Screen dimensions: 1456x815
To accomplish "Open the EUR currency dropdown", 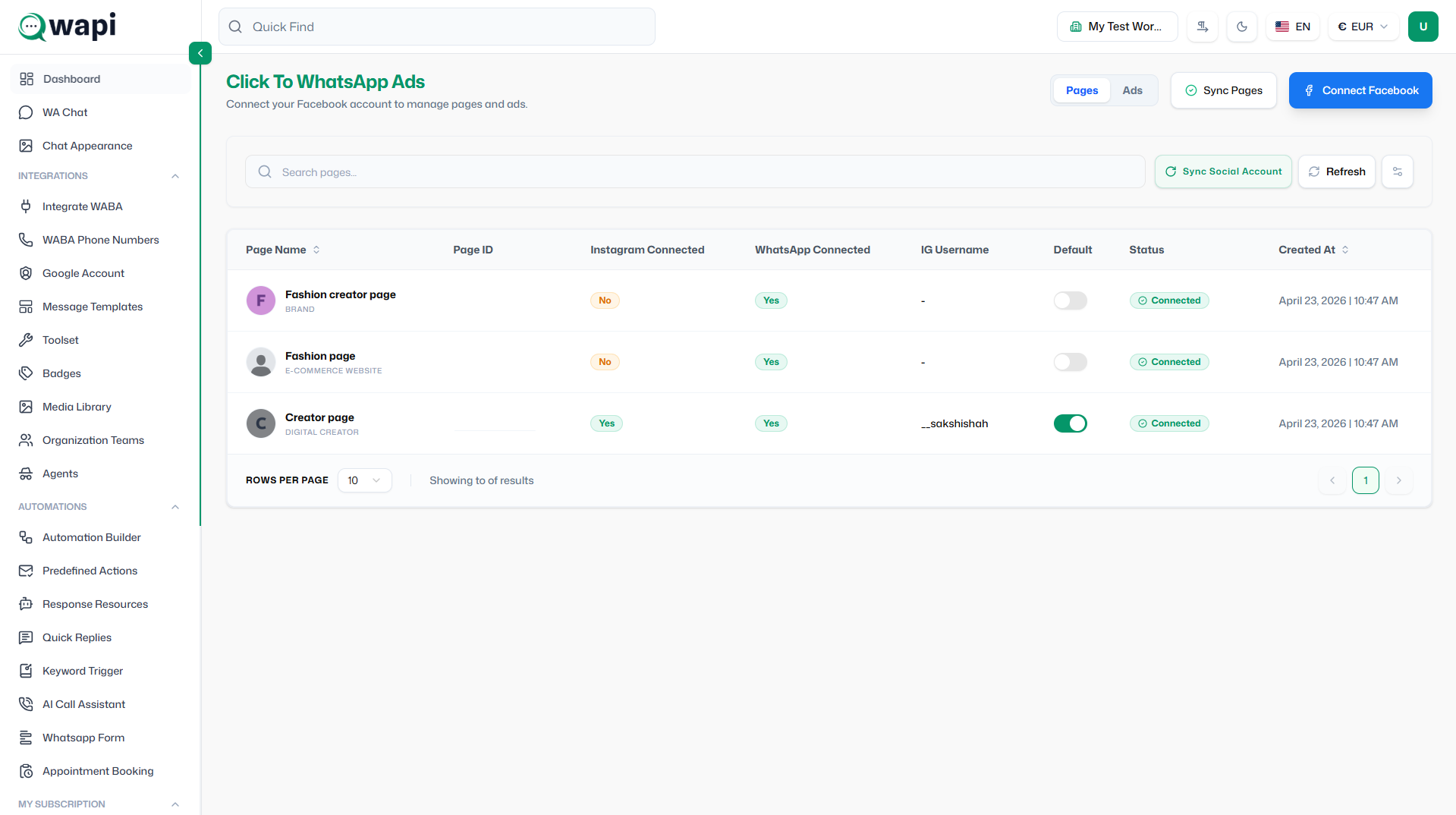I will point(1363,27).
